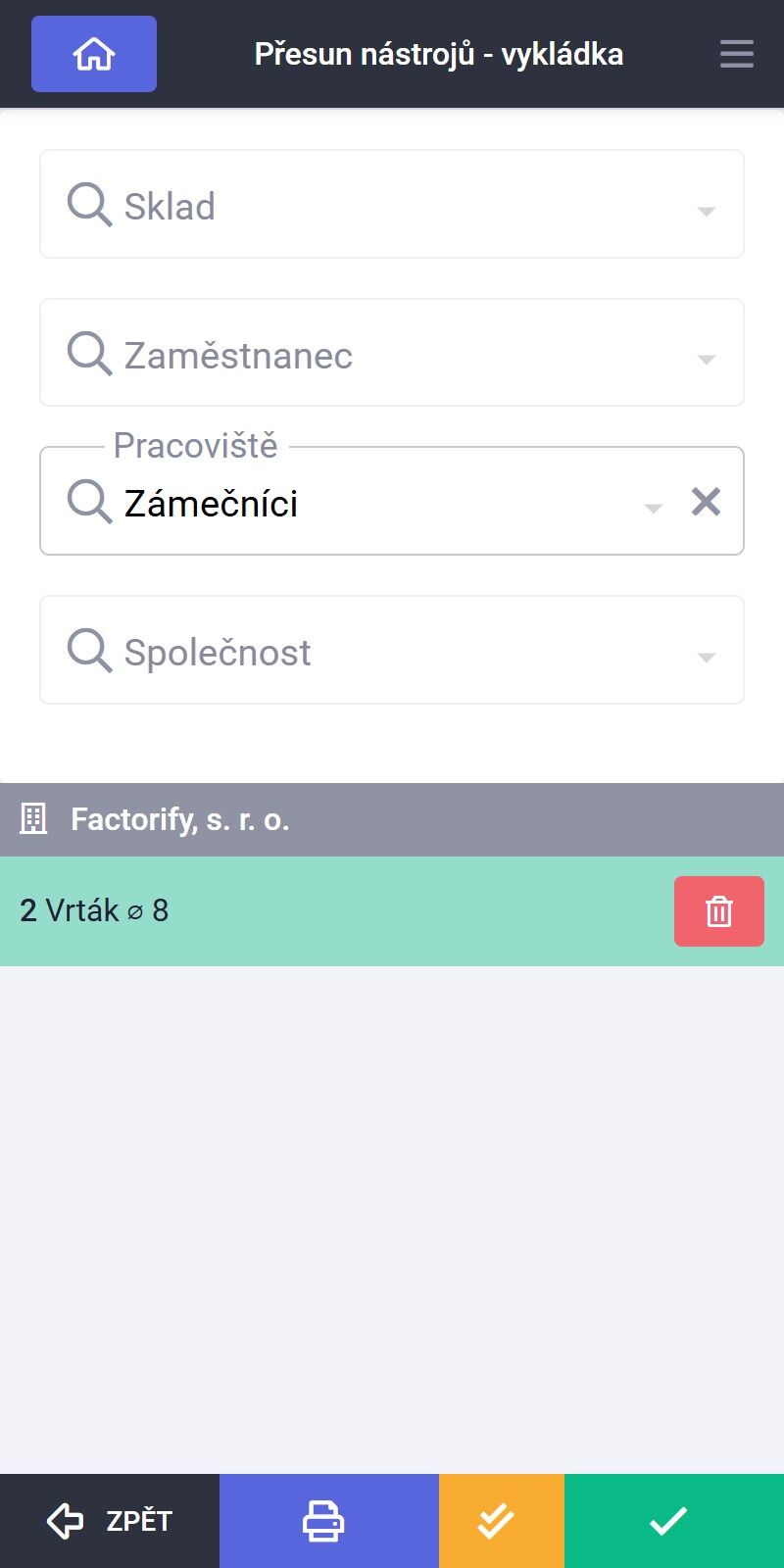Click the magnifier in Společnost field

89,651
